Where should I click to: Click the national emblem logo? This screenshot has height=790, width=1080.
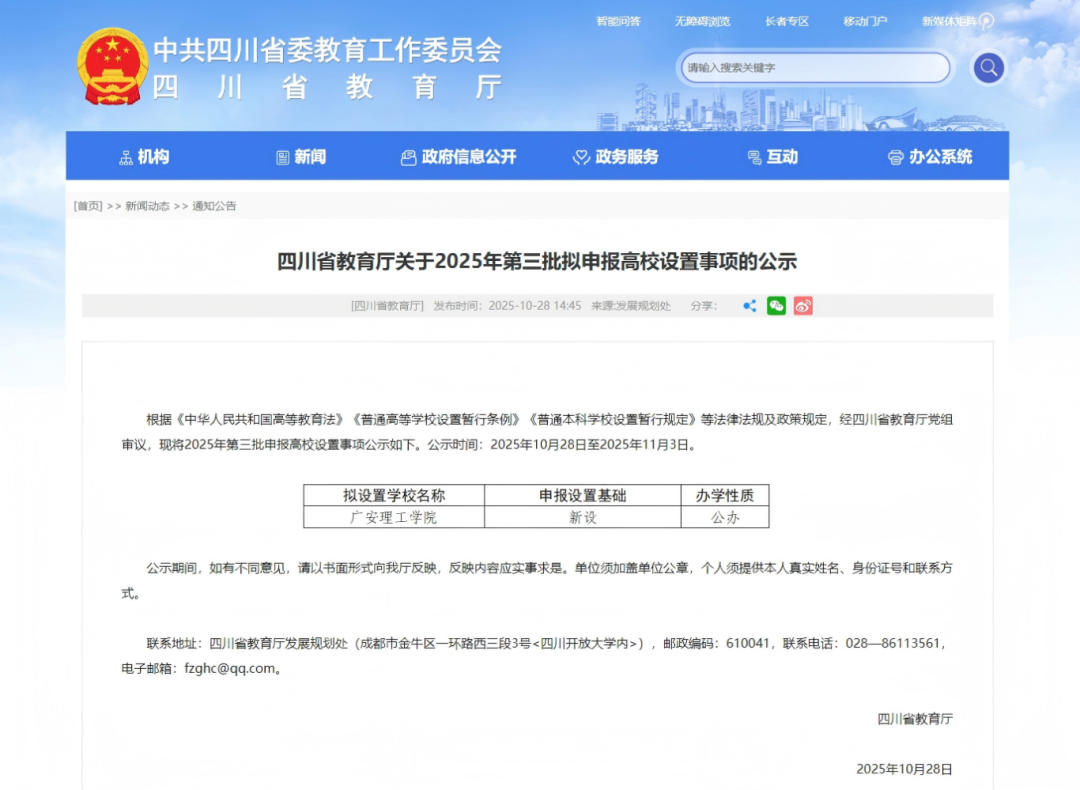point(112,67)
